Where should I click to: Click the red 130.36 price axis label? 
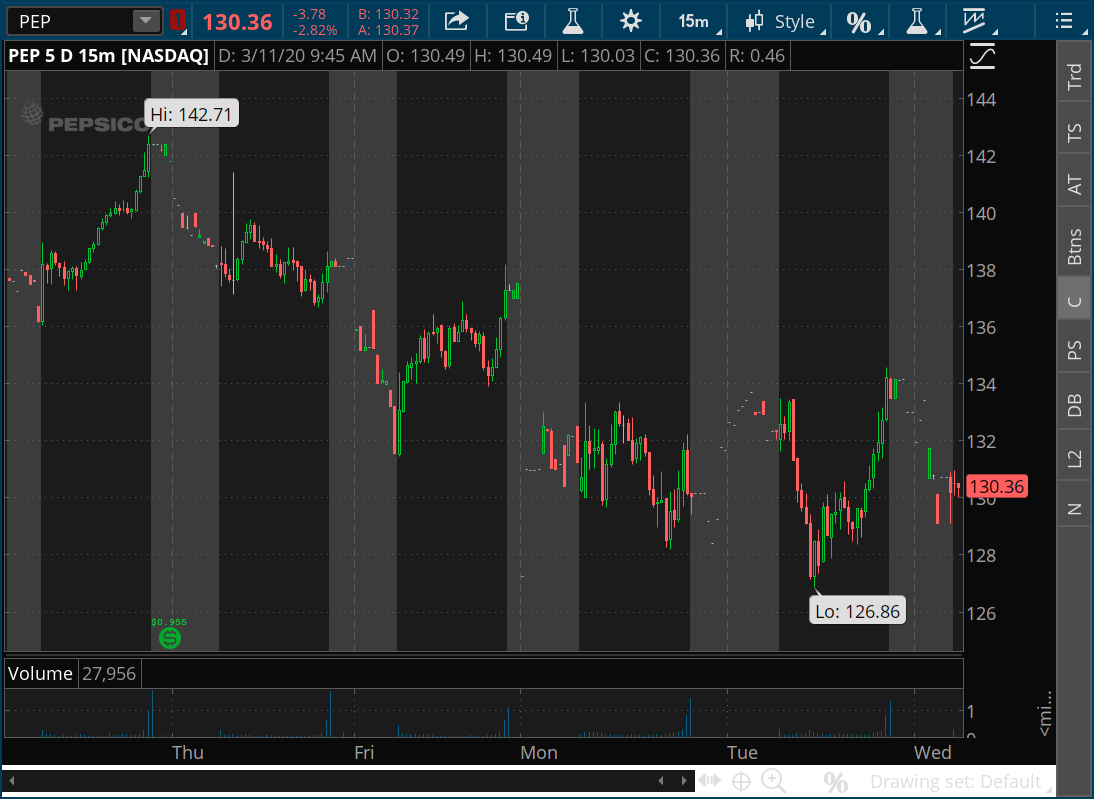pos(996,486)
